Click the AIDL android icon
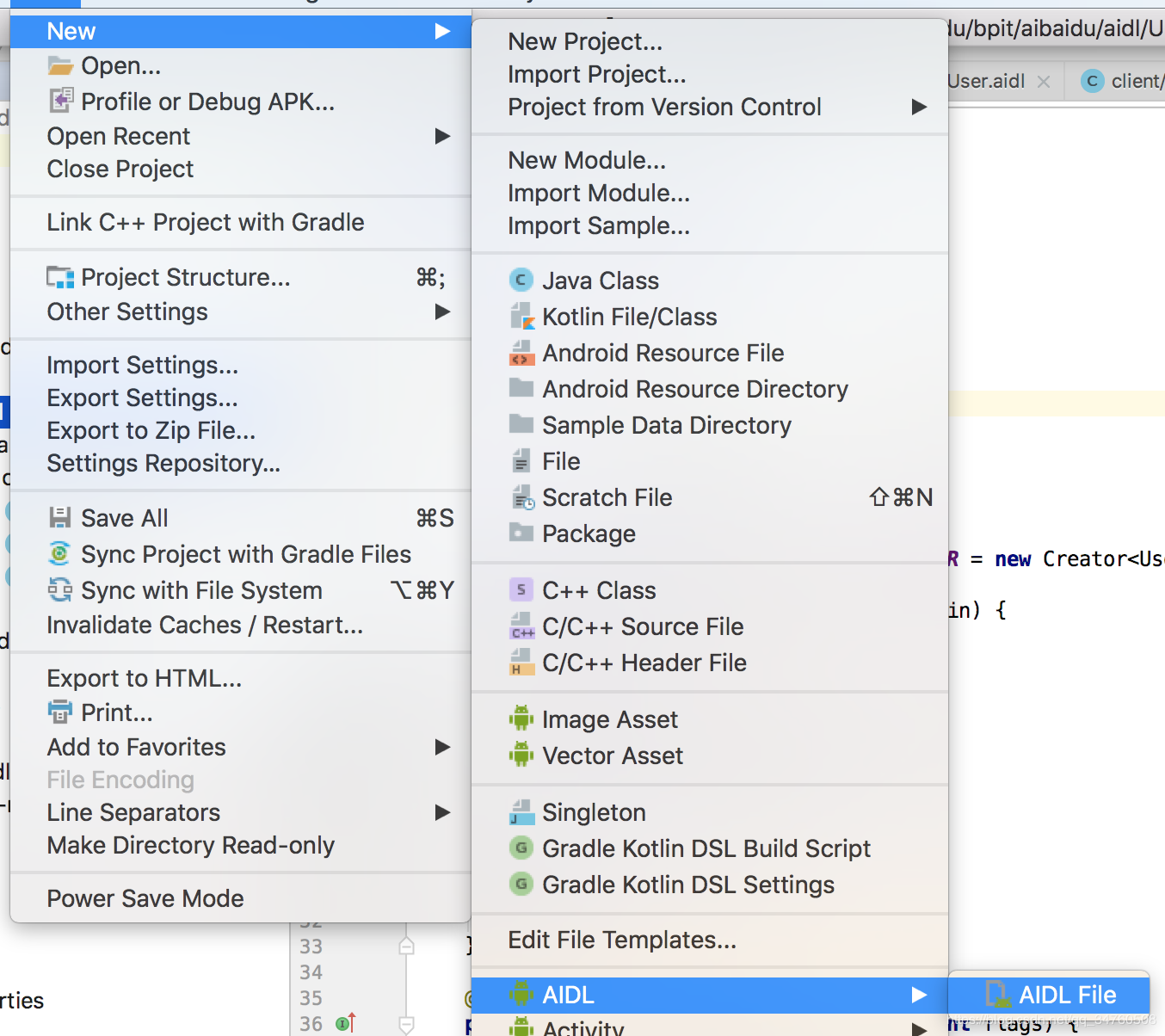Screen dimensions: 1165x1036 (x=521, y=994)
